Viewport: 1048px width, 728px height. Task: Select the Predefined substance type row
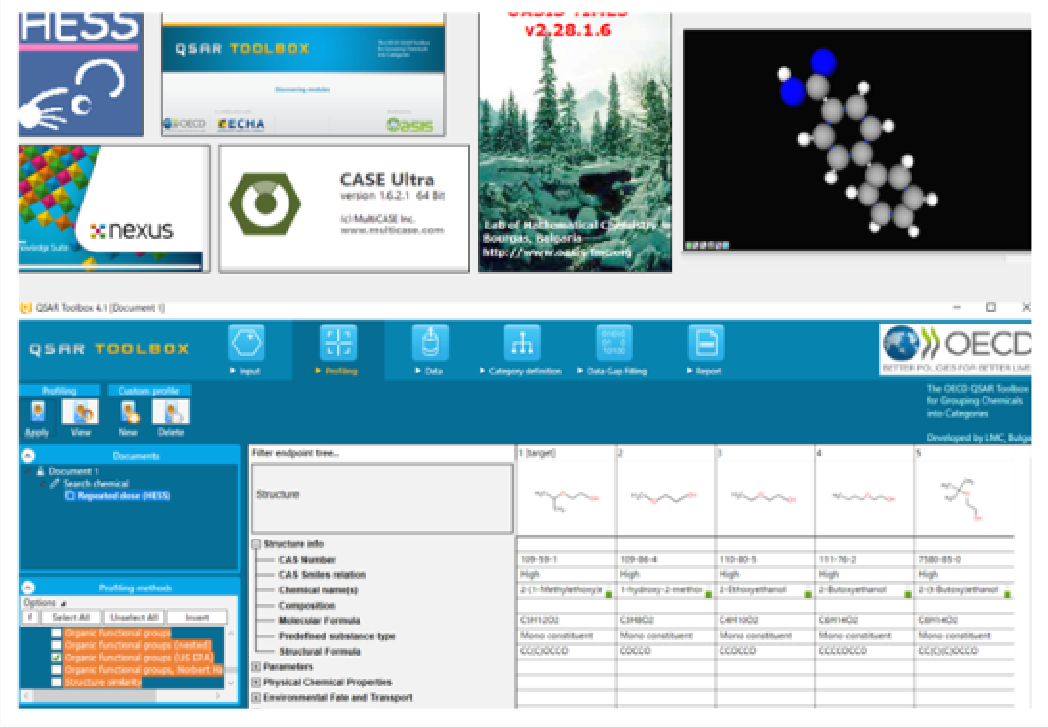tap(337, 636)
